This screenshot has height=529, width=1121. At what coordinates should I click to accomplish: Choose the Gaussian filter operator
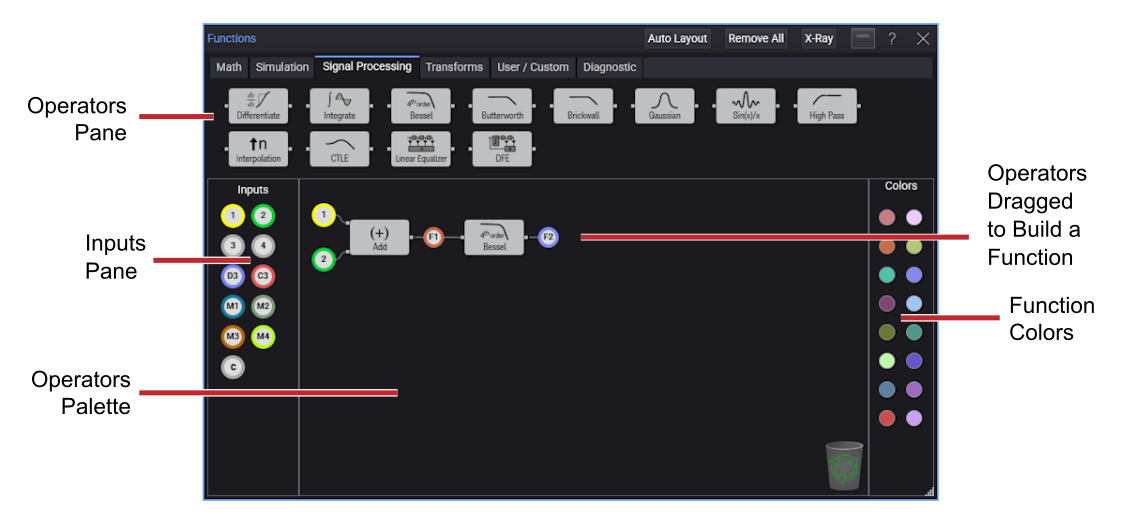pyautogui.click(x=664, y=105)
